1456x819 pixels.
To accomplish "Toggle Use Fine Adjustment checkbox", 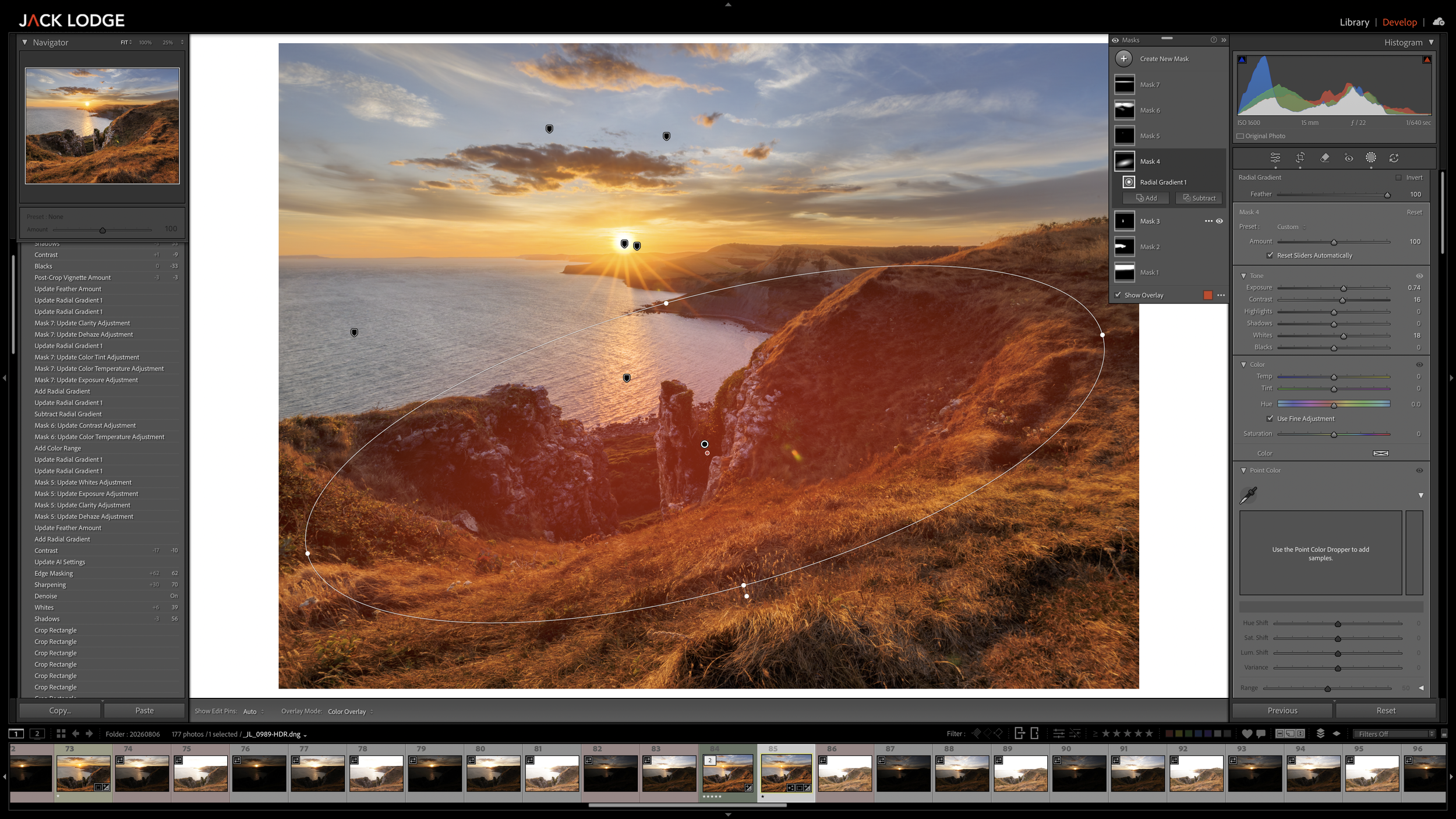I will point(1270,418).
